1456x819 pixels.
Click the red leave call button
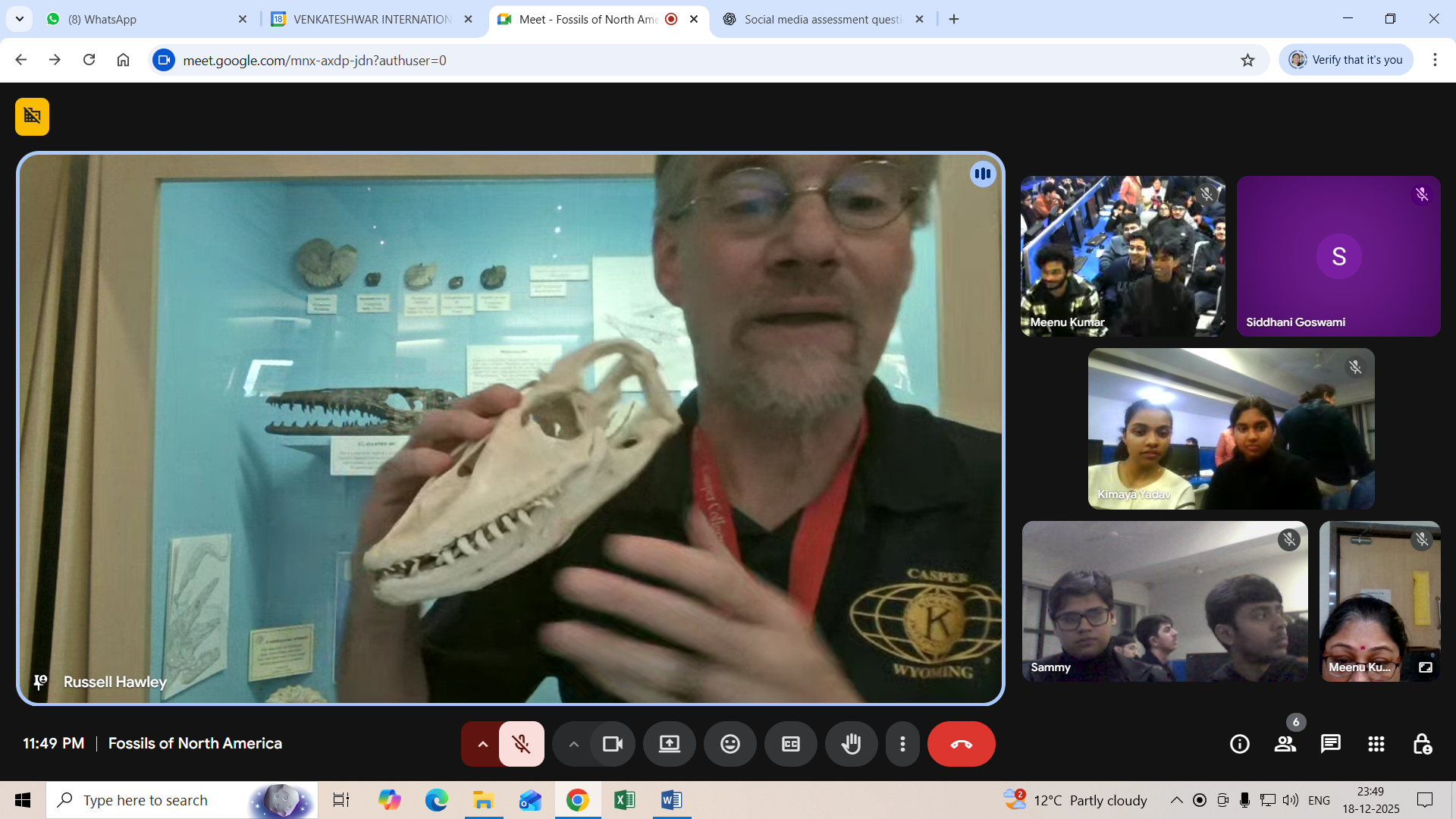click(x=961, y=744)
